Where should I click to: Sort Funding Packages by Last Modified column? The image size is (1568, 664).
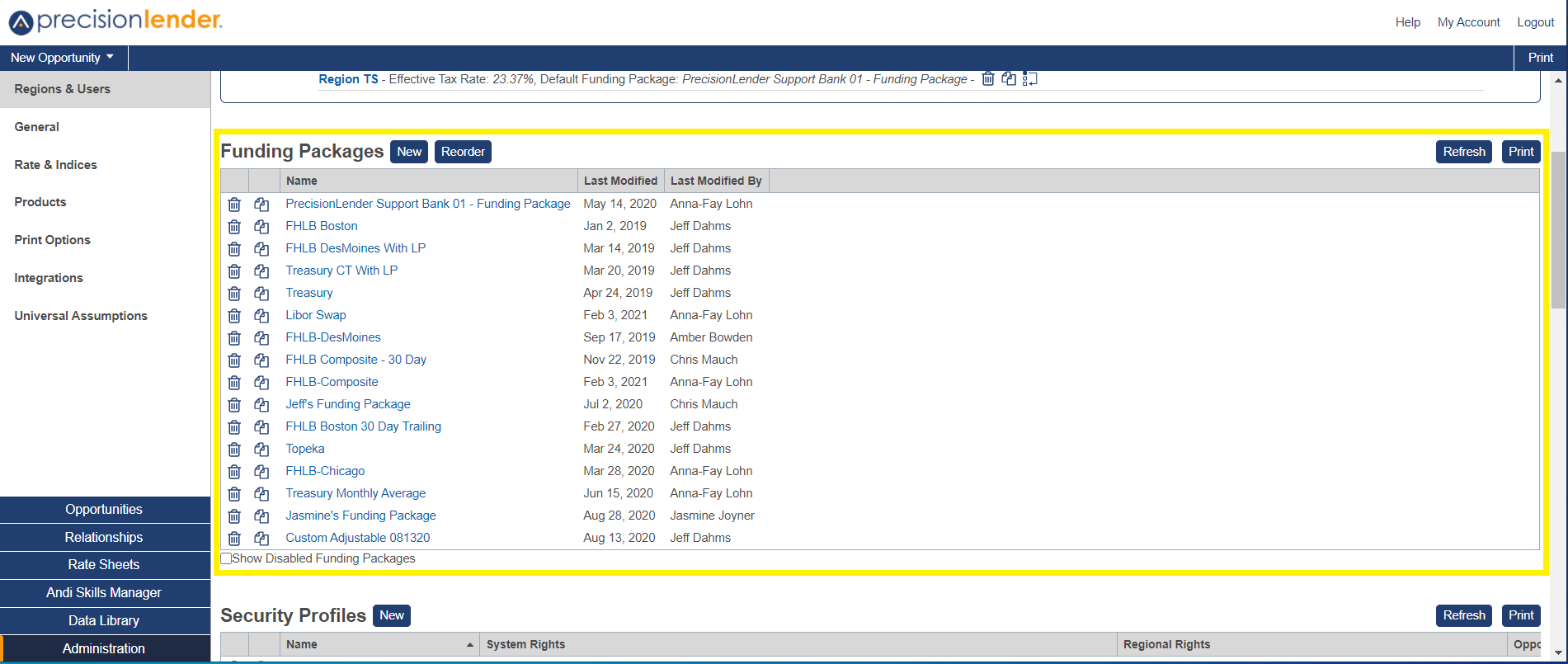tap(620, 181)
